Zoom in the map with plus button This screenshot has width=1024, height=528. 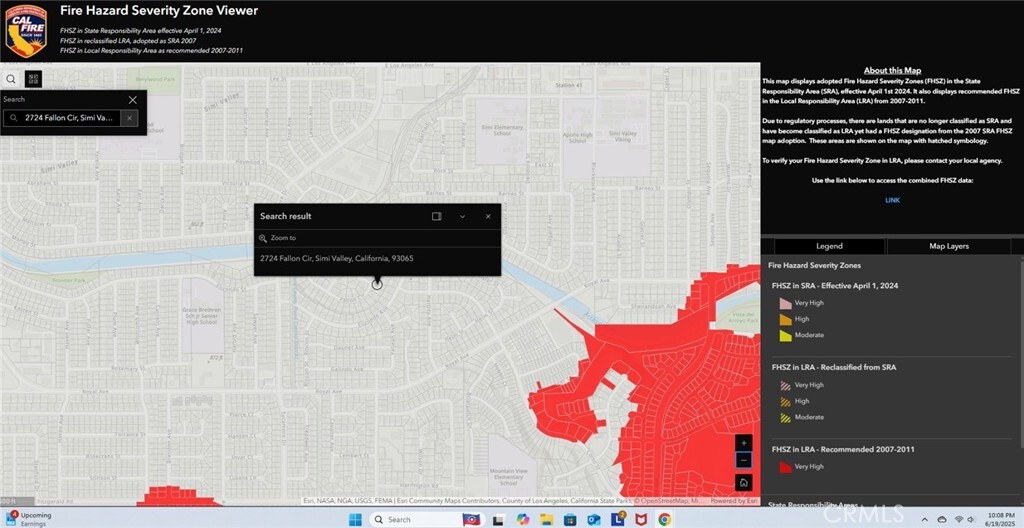[744, 442]
